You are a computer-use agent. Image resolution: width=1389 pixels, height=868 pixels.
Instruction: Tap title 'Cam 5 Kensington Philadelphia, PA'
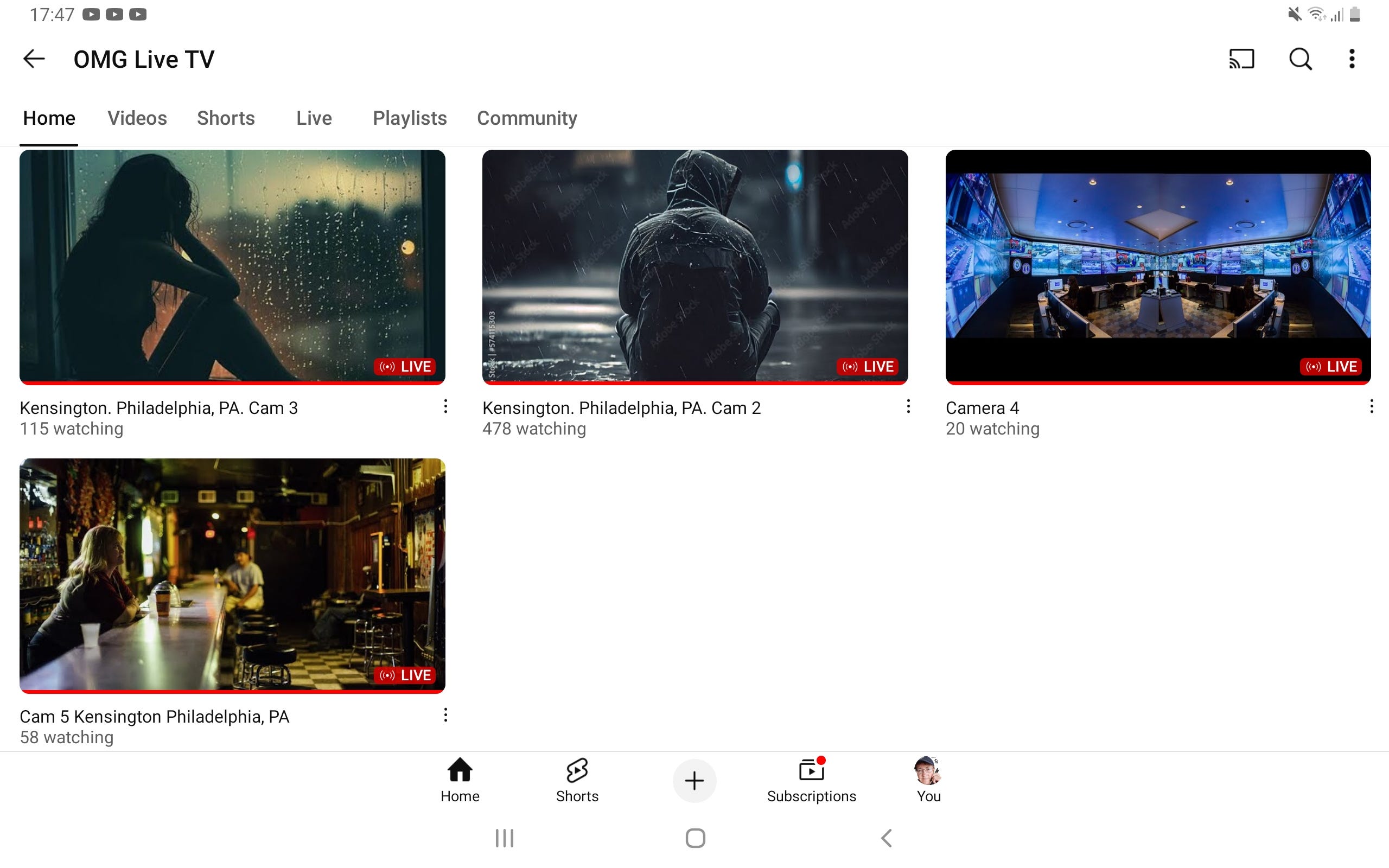coord(155,717)
